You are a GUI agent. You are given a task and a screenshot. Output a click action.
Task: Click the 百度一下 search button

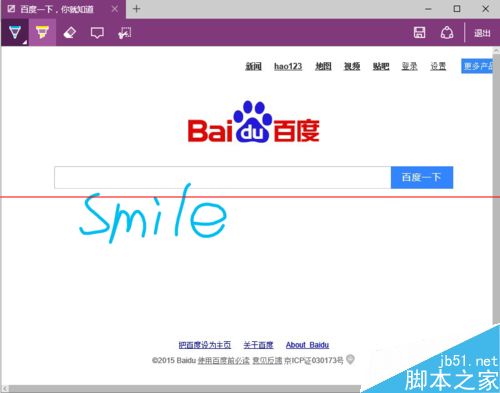click(x=422, y=177)
